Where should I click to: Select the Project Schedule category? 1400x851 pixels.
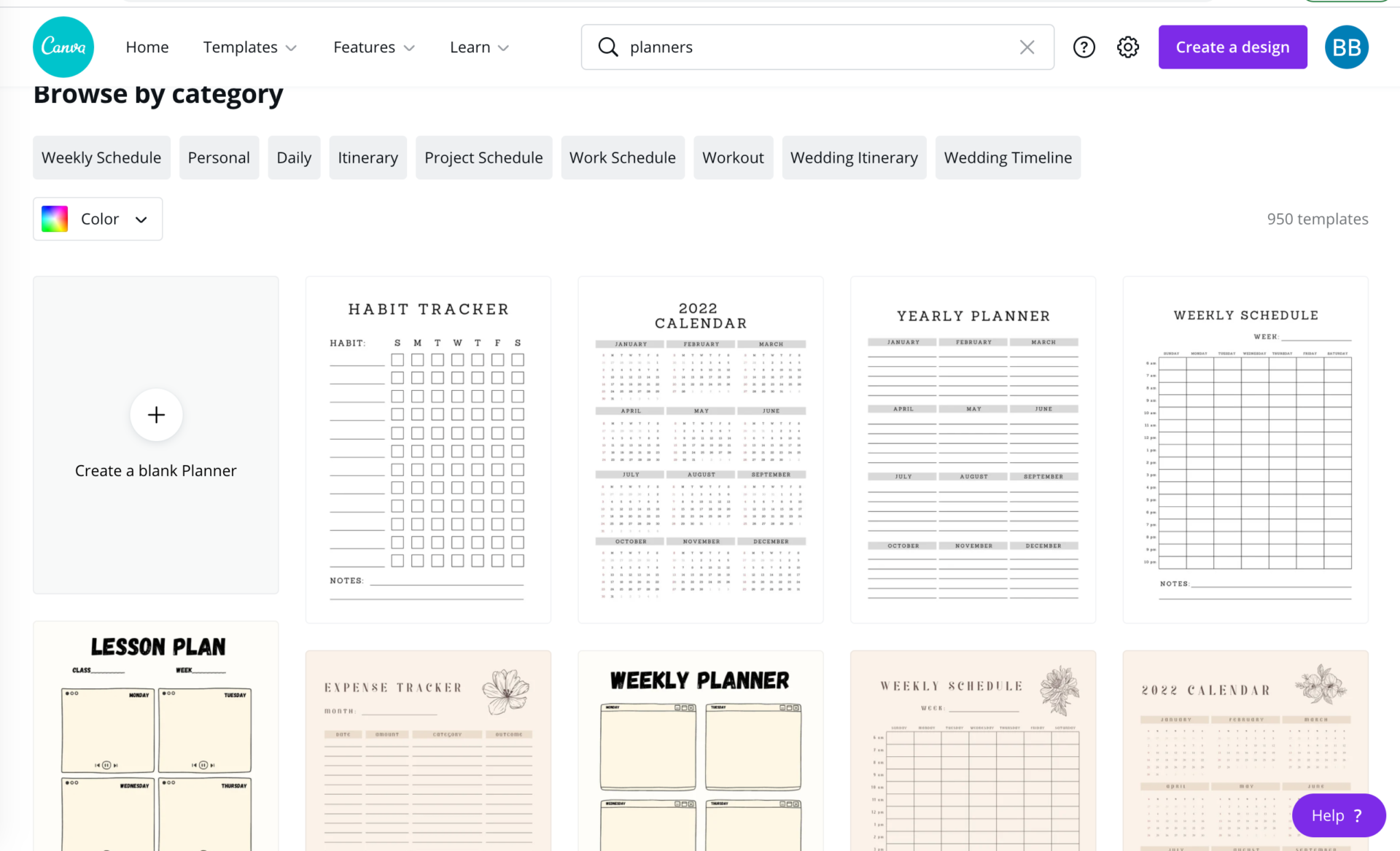click(483, 158)
